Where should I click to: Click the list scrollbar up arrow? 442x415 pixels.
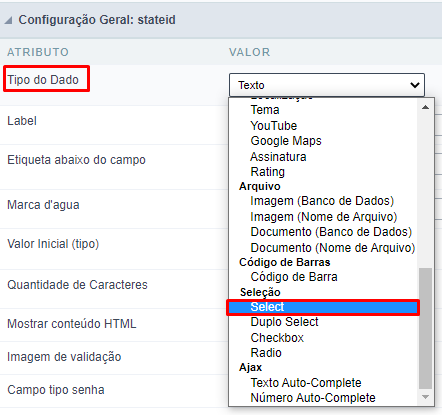pos(425,107)
